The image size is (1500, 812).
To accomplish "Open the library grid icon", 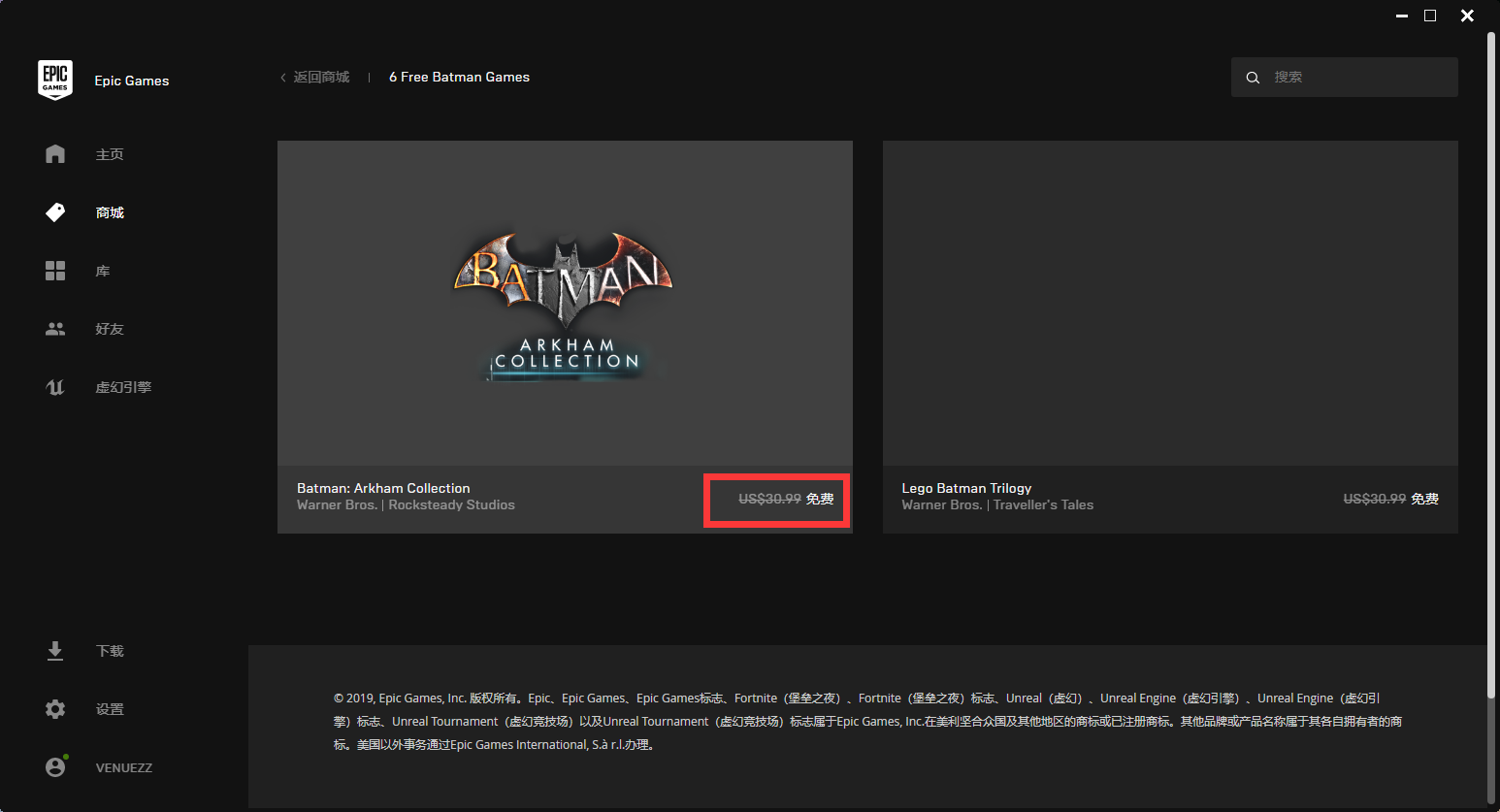I will coord(55,271).
